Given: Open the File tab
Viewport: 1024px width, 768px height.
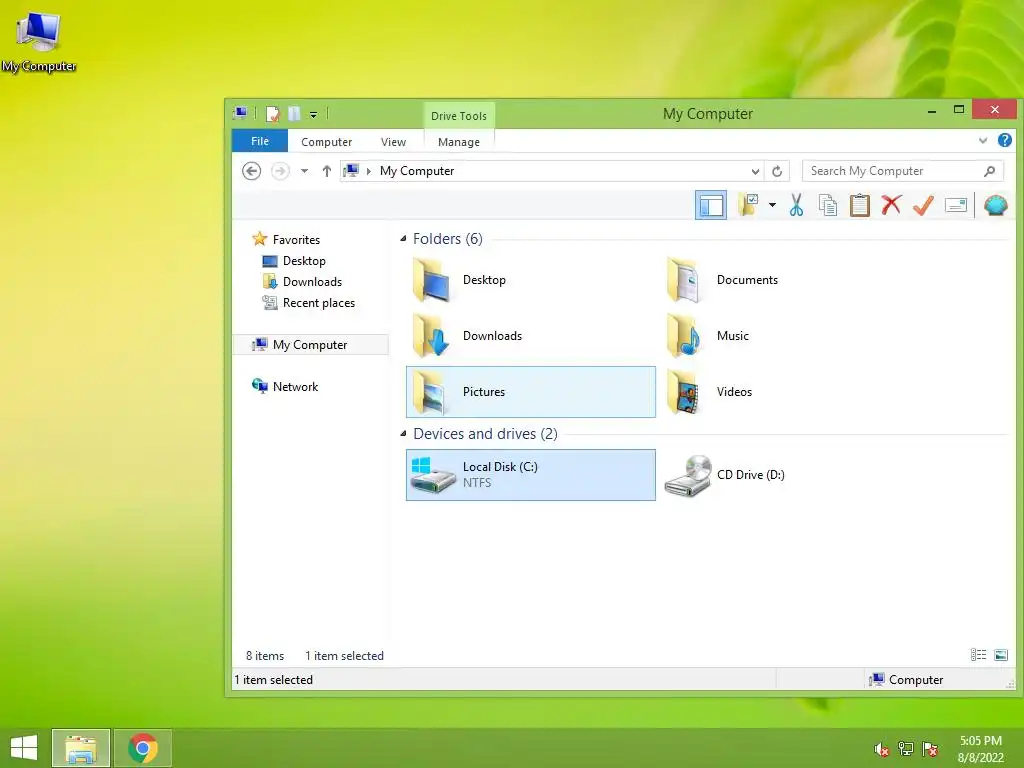Looking at the screenshot, I should pyautogui.click(x=260, y=141).
